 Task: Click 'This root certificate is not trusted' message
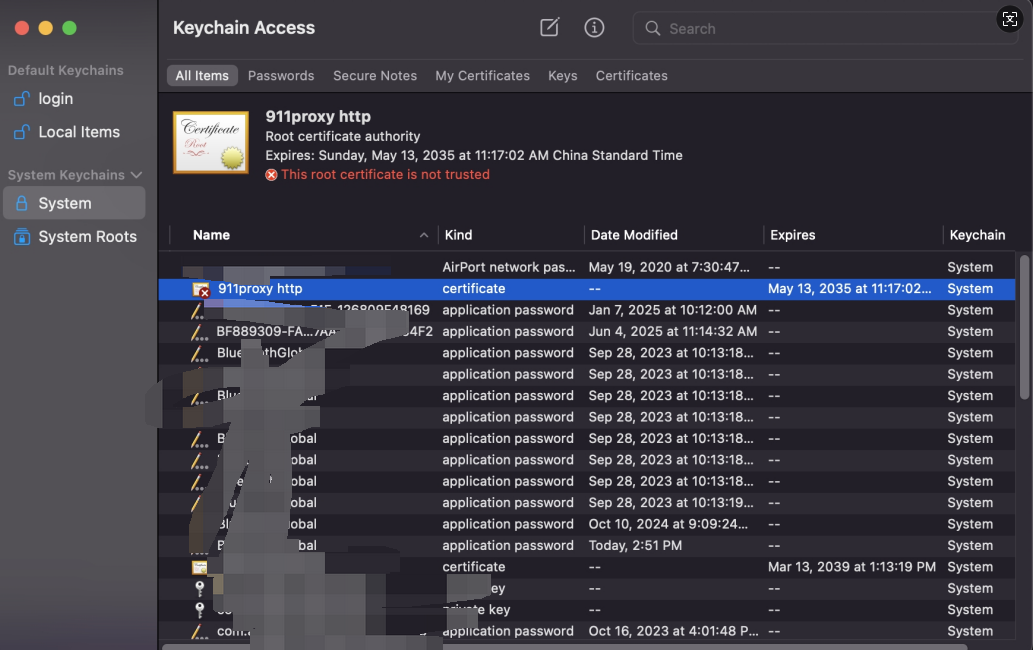point(385,175)
